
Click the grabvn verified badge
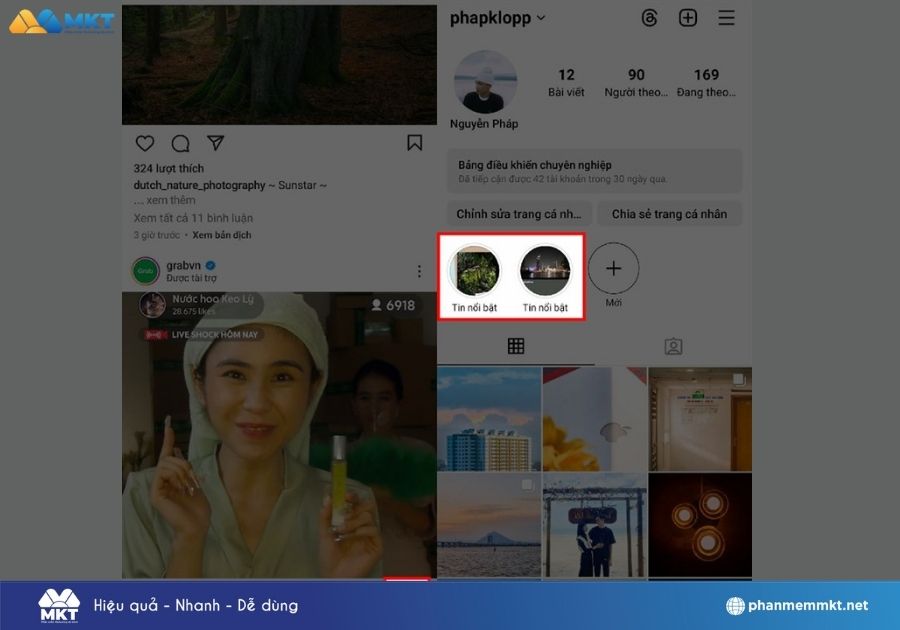(x=211, y=265)
